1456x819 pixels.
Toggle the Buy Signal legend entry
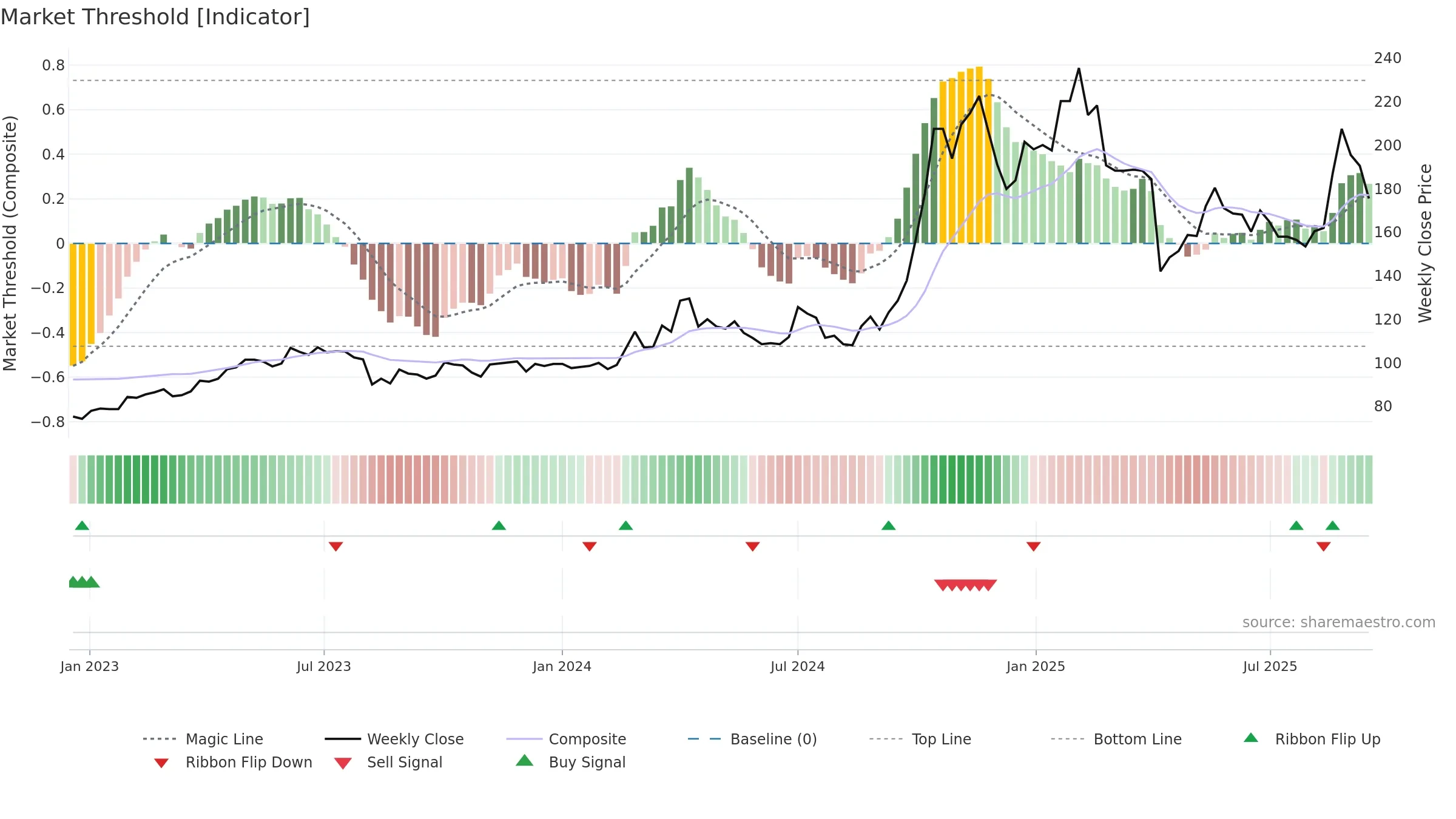click(x=570, y=762)
